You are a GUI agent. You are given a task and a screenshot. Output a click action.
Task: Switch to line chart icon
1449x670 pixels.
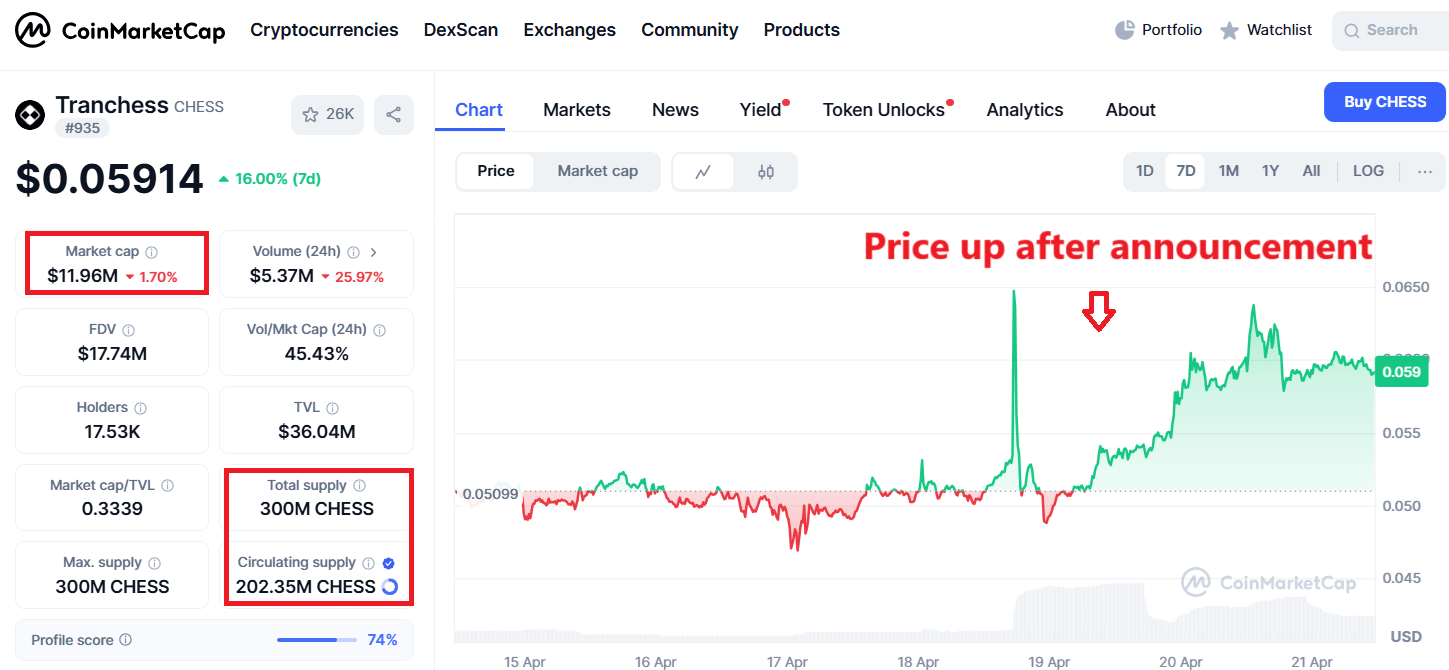point(703,172)
